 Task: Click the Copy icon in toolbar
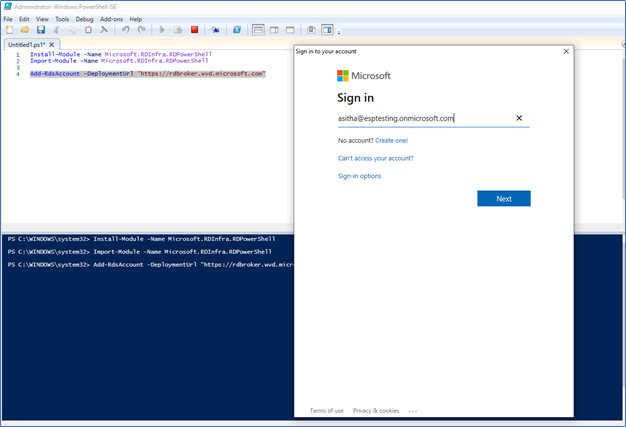(x=72, y=30)
